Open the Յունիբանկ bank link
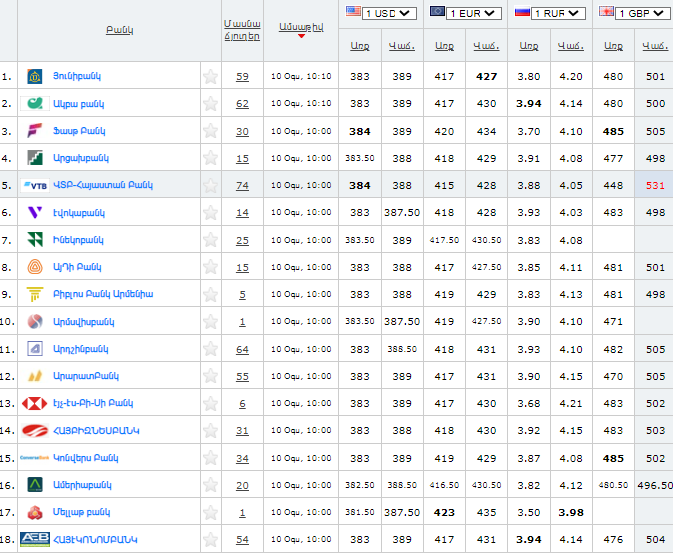The image size is (673, 553). click(77, 76)
